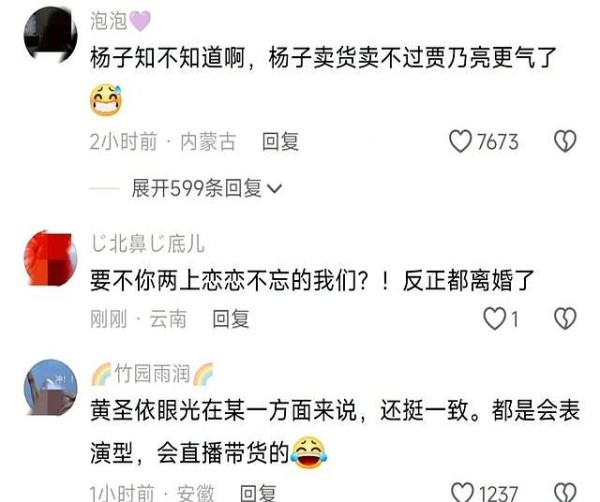Like 竹园雨润's comment with 1237 likes

[x=462, y=492]
